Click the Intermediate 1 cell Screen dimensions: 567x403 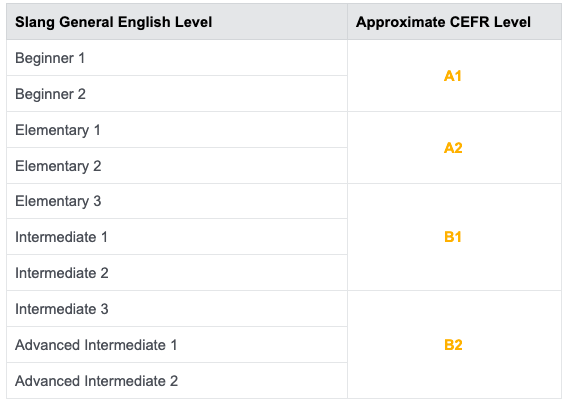[177, 237]
